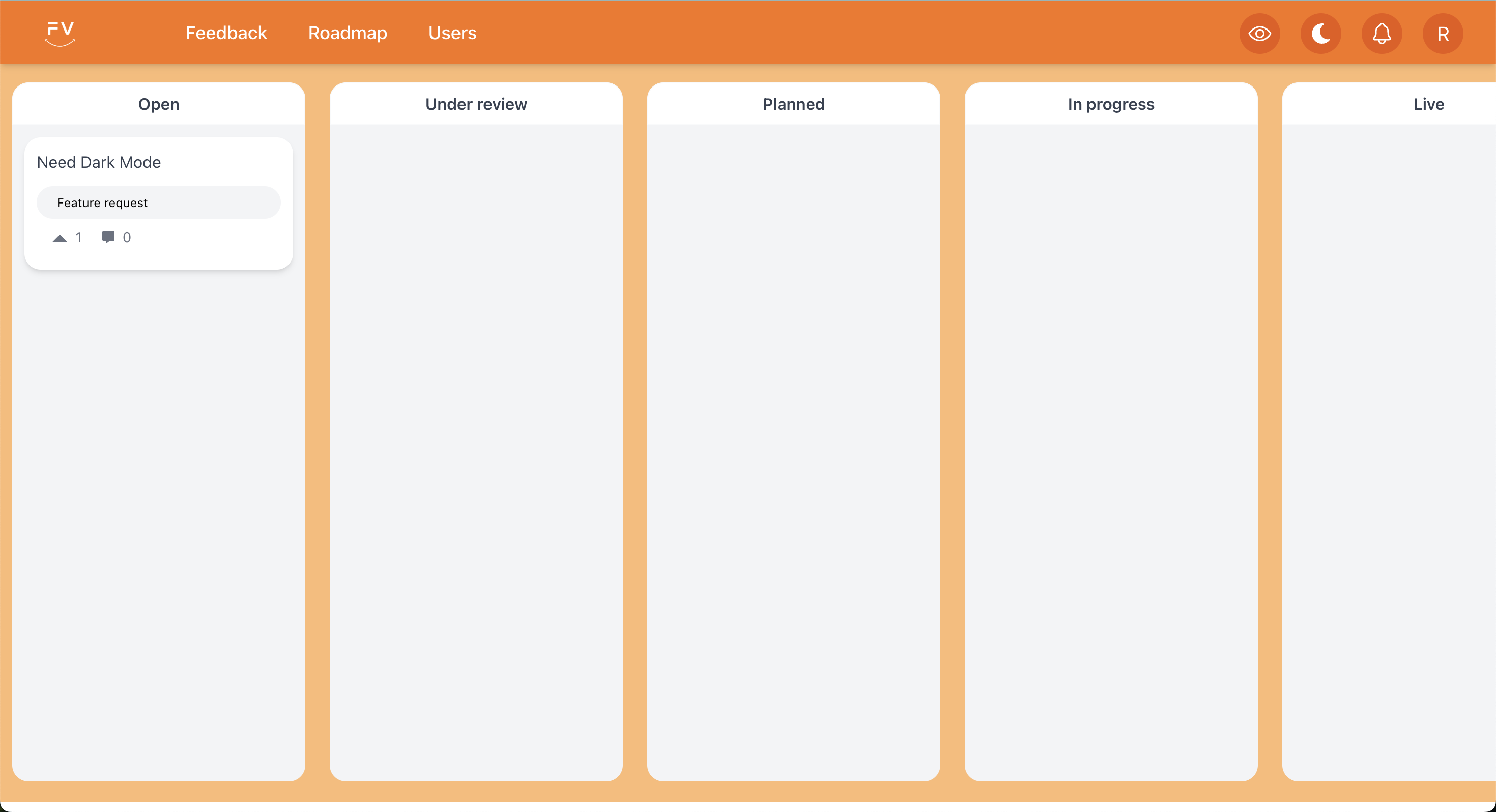Click the empty Under review column area

pos(476,442)
